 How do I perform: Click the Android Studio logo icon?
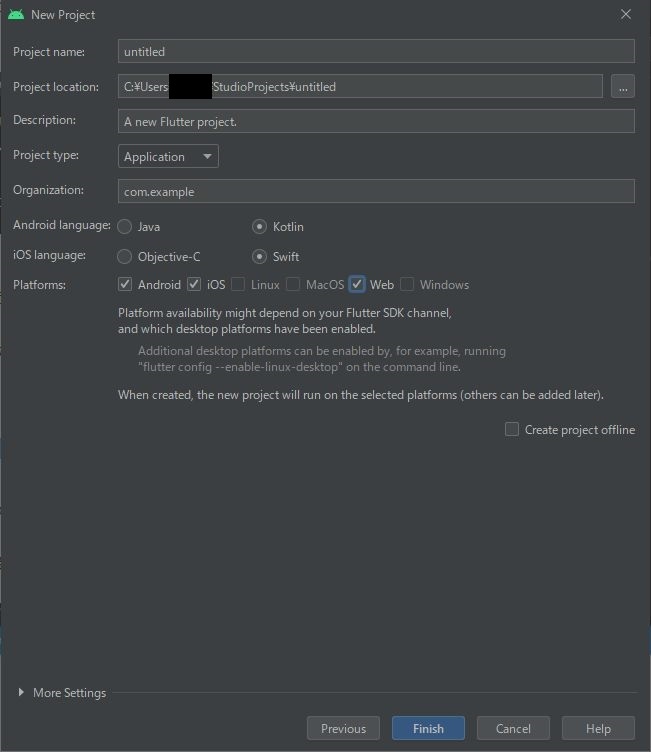pos(16,14)
